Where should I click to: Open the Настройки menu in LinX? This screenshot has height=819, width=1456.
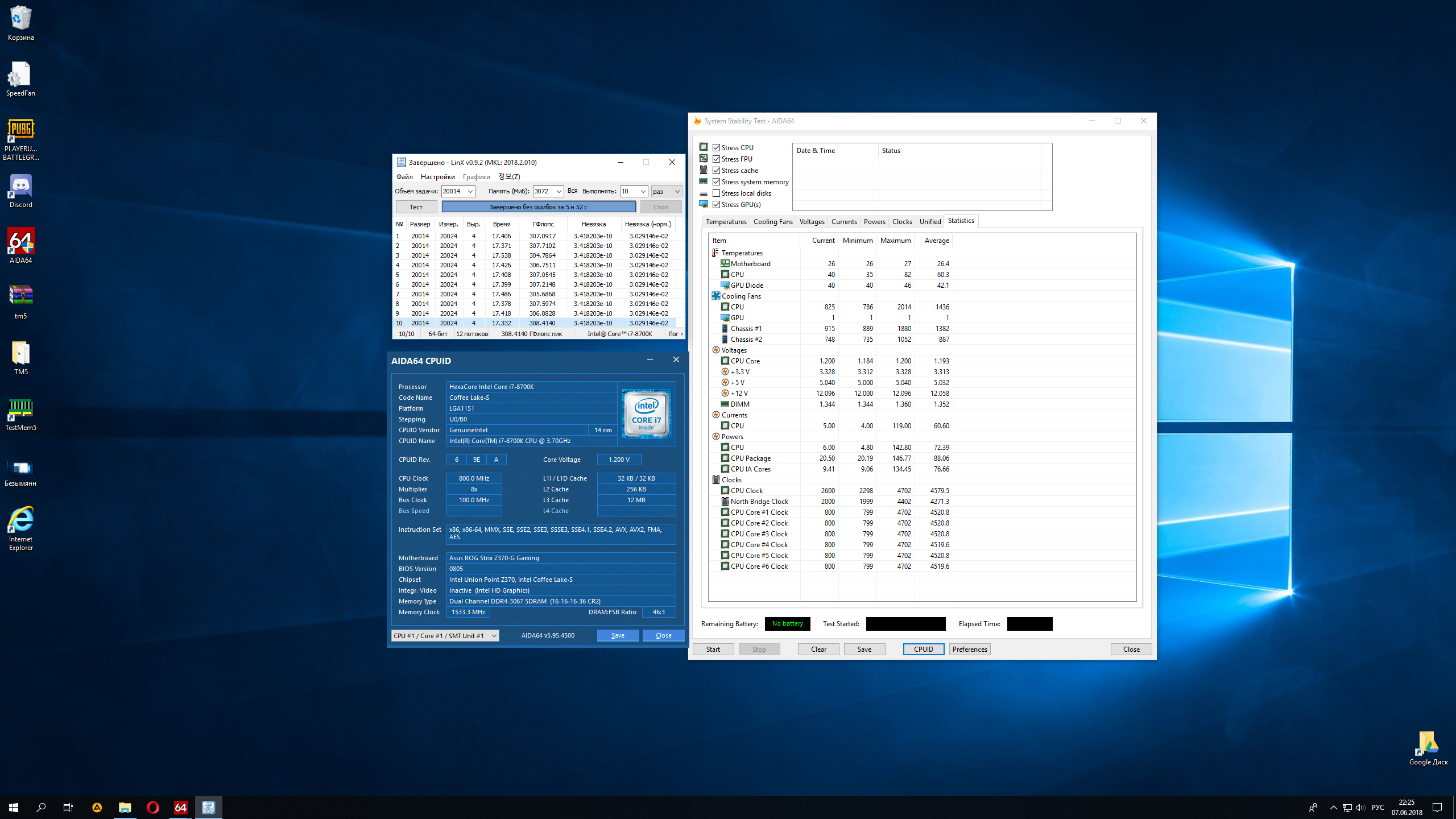click(437, 177)
